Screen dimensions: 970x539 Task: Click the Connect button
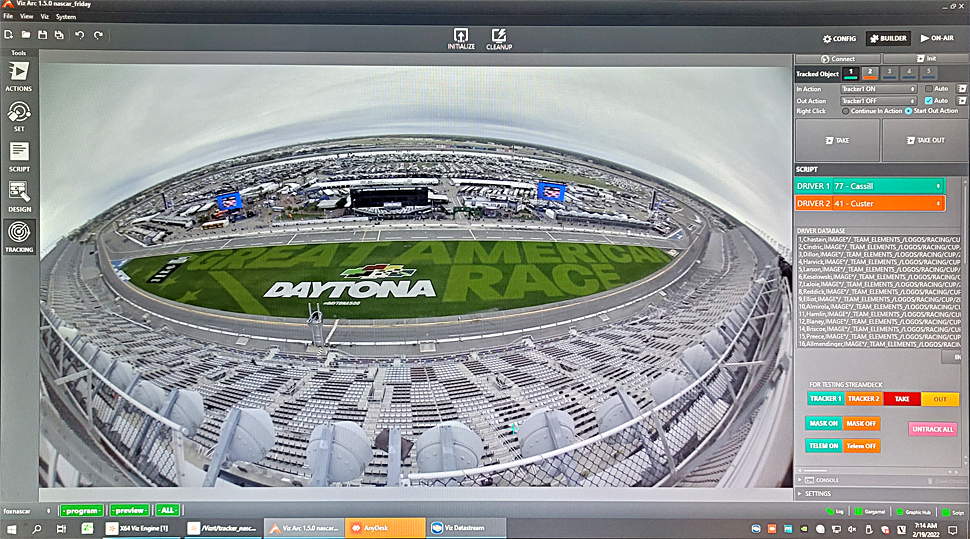(838, 59)
